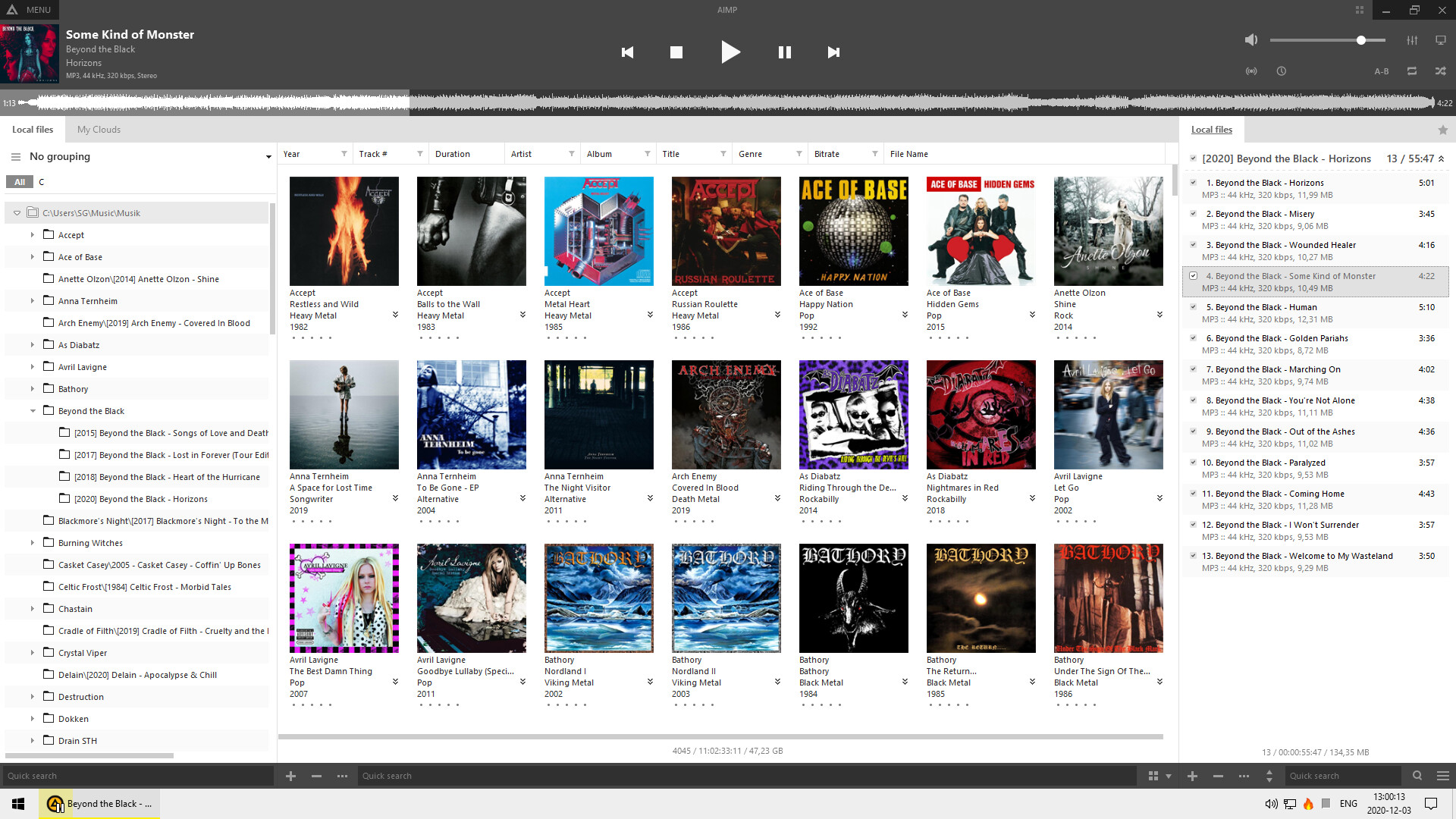Open the AIMP main MENU
Image resolution: width=1456 pixels, height=819 pixels.
click(x=30, y=10)
